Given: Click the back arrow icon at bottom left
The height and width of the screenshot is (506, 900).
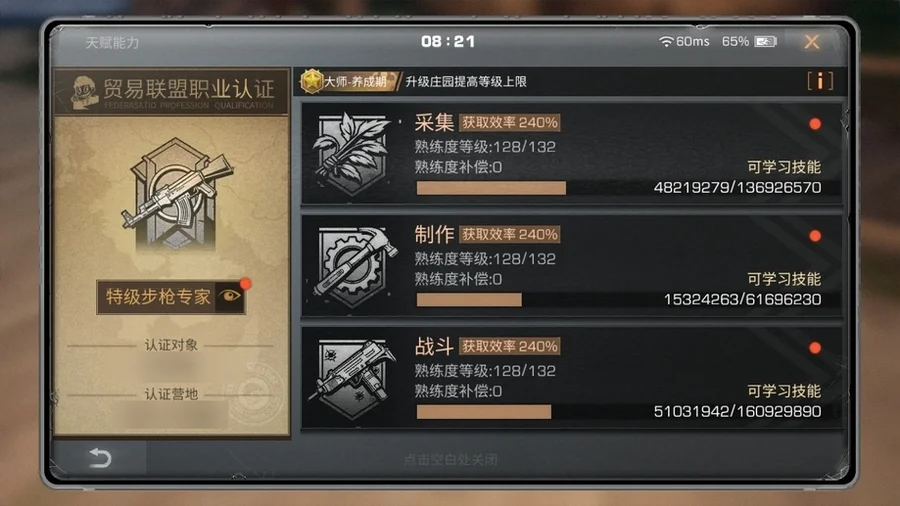Looking at the screenshot, I should coord(100,458).
